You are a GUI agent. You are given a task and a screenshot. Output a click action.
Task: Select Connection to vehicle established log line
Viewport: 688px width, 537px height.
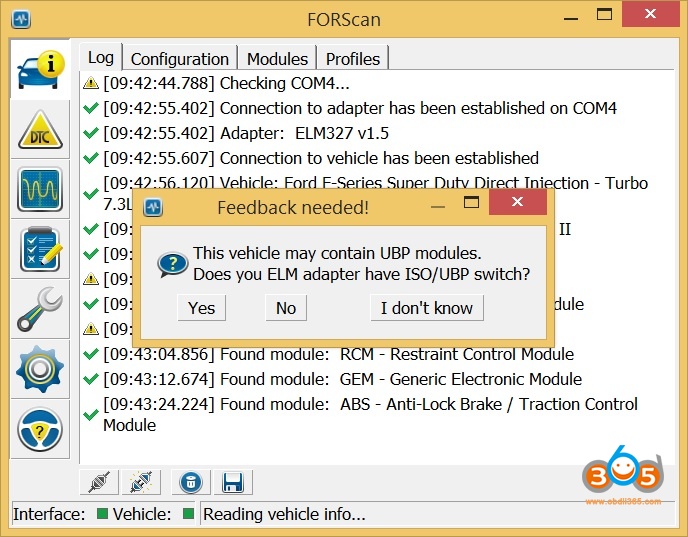pyautogui.click(x=321, y=158)
